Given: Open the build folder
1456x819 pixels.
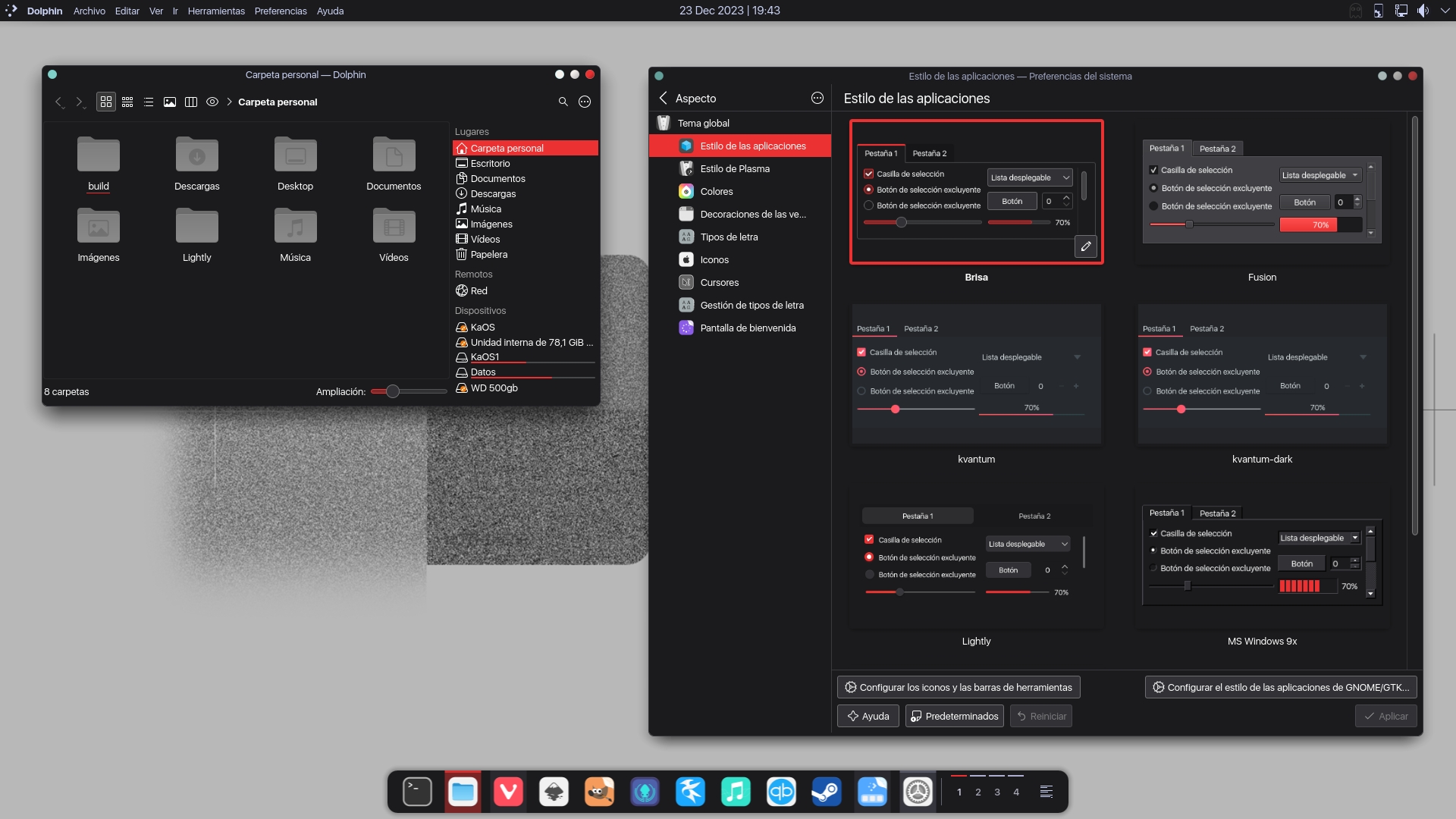Looking at the screenshot, I should (x=99, y=164).
